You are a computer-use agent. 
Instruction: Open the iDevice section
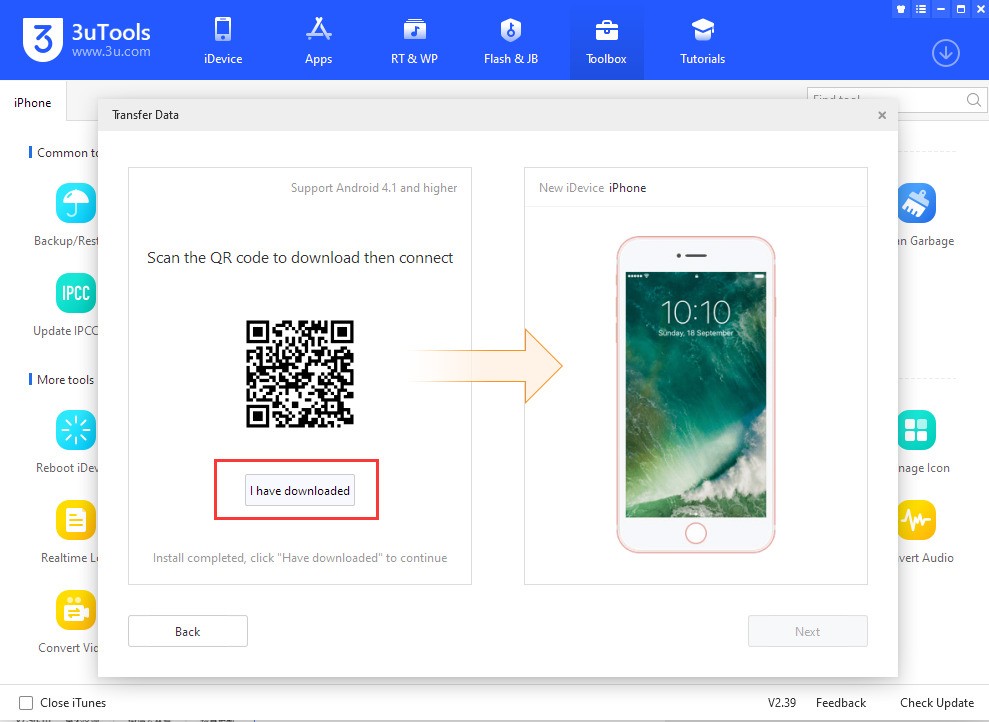[x=223, y=40]
